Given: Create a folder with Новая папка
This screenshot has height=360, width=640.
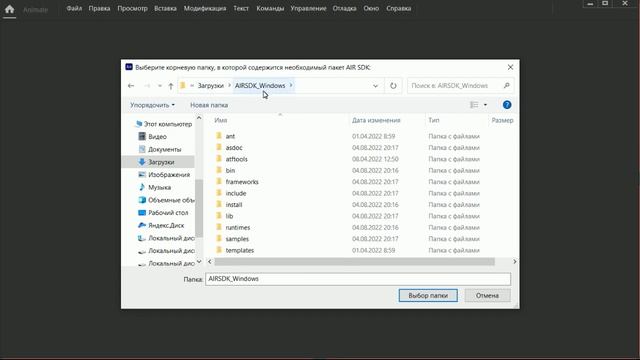Looking at the screenshot, I should [x=209, y=105].
